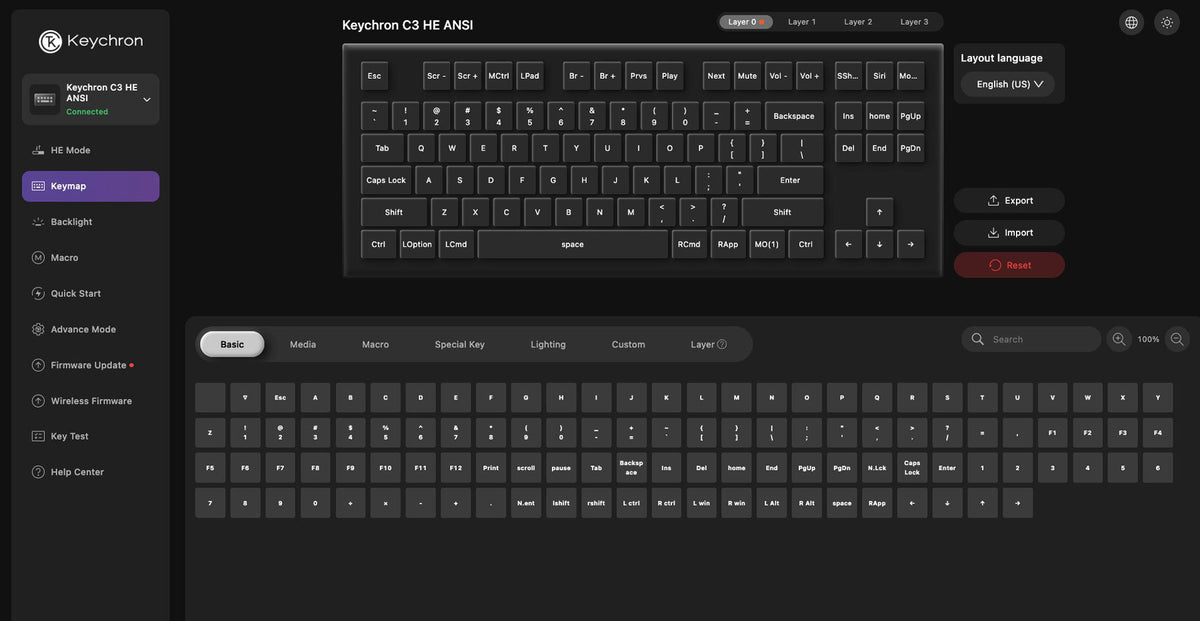Switch to Layer 0
The image size is (1200, 621).
point(745,22)
